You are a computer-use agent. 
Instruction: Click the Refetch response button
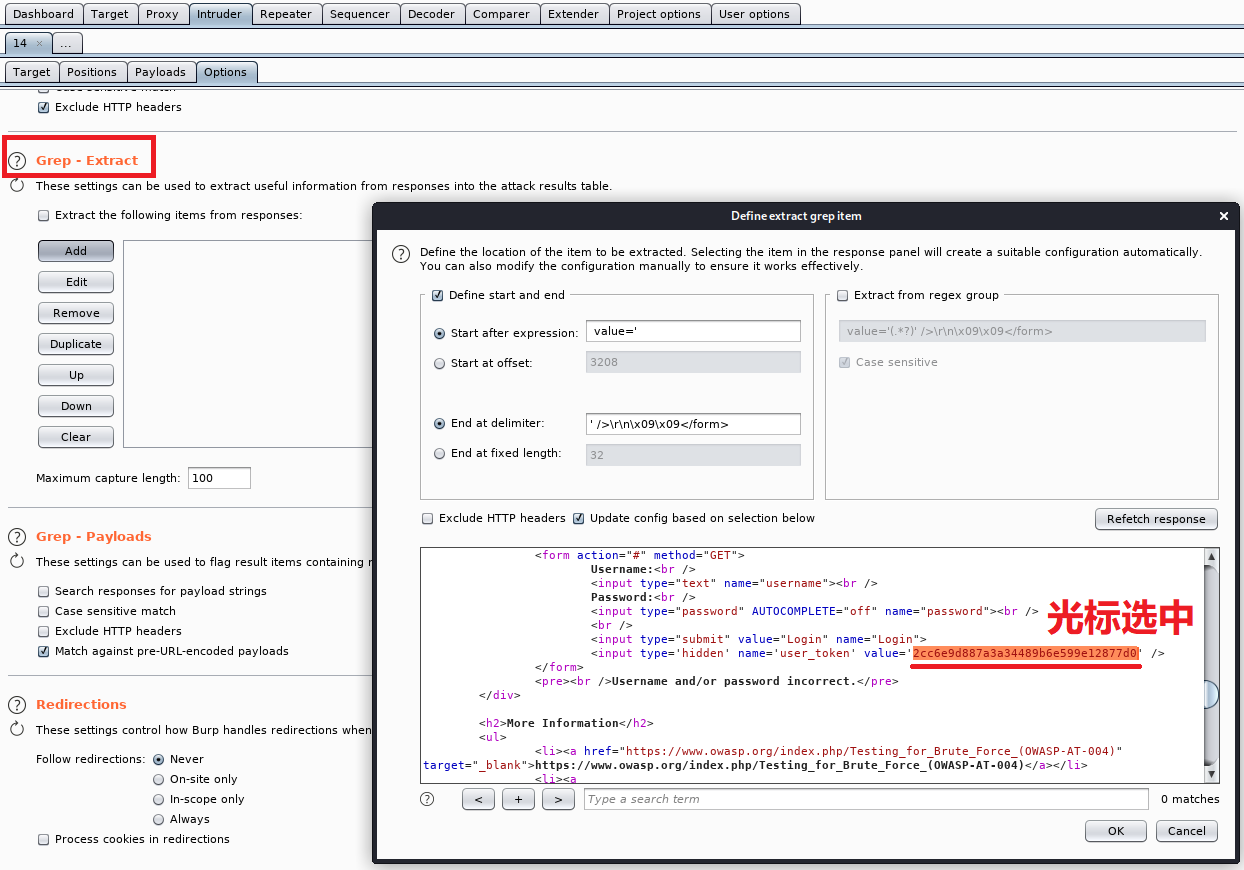(1156, 519)
